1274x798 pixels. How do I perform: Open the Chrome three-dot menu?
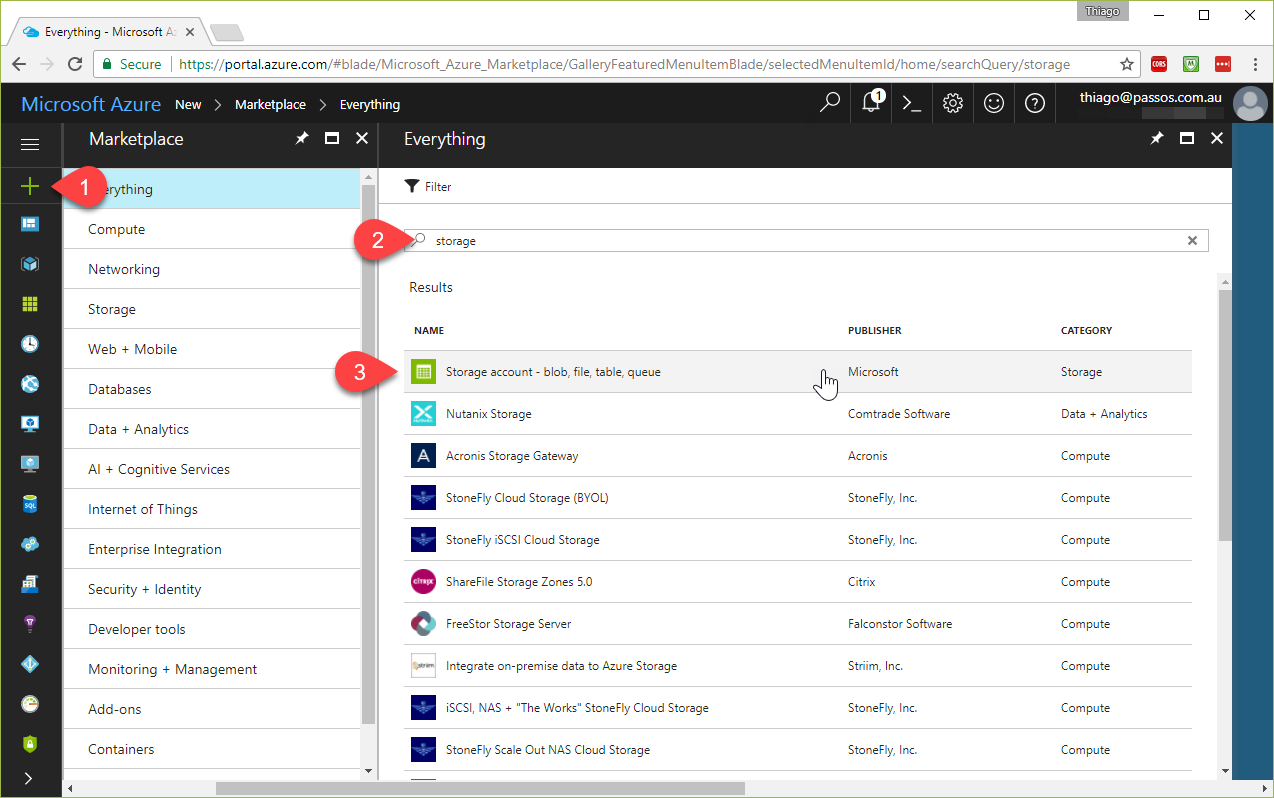1256,64
